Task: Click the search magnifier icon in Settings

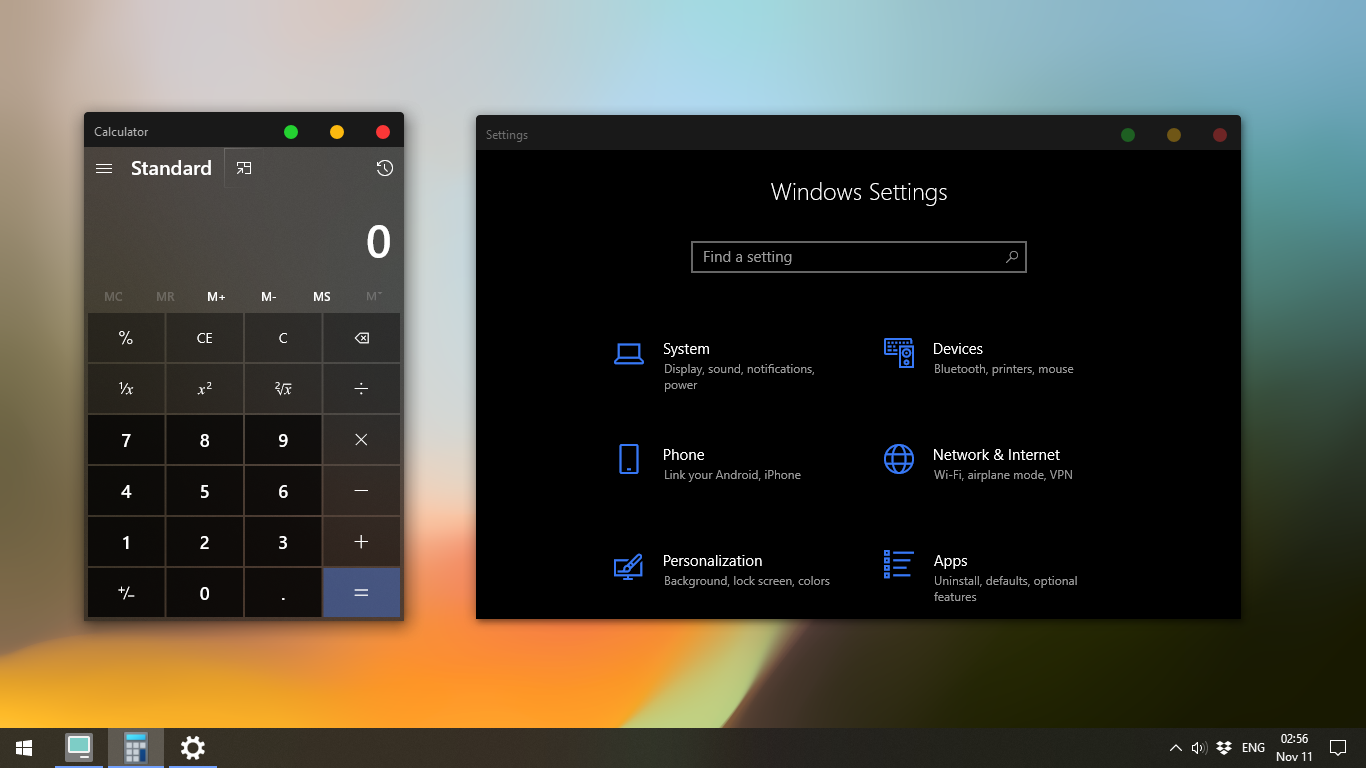Action: coord(1012,257)
